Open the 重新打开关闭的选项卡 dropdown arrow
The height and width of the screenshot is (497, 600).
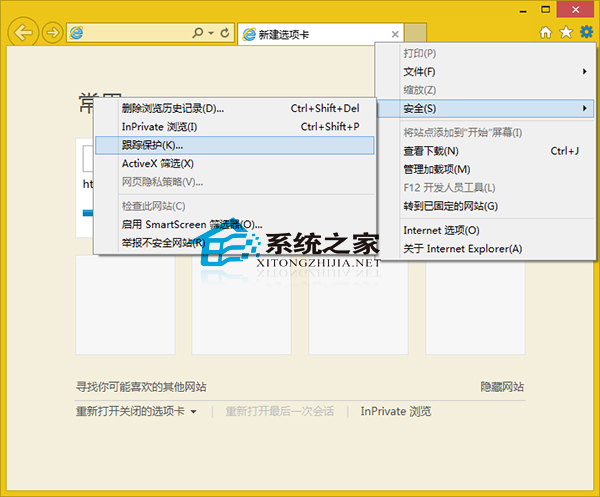[x=194, y=412]
